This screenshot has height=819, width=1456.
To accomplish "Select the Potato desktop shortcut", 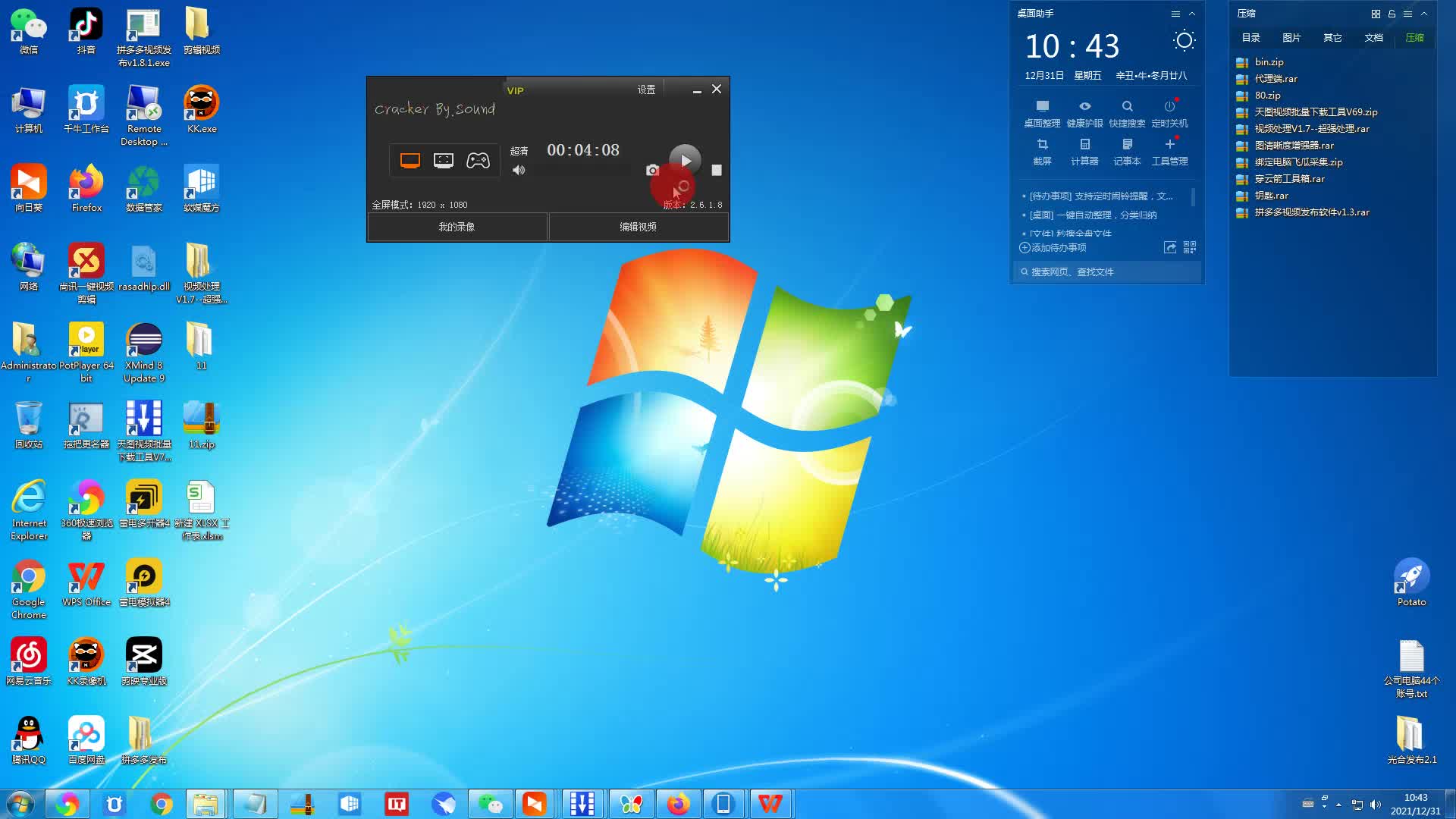I will point(1411,582).
